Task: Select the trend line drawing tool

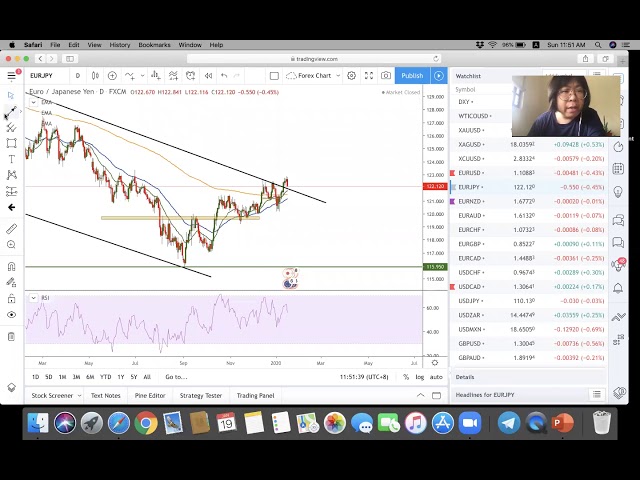Action: 11,111
